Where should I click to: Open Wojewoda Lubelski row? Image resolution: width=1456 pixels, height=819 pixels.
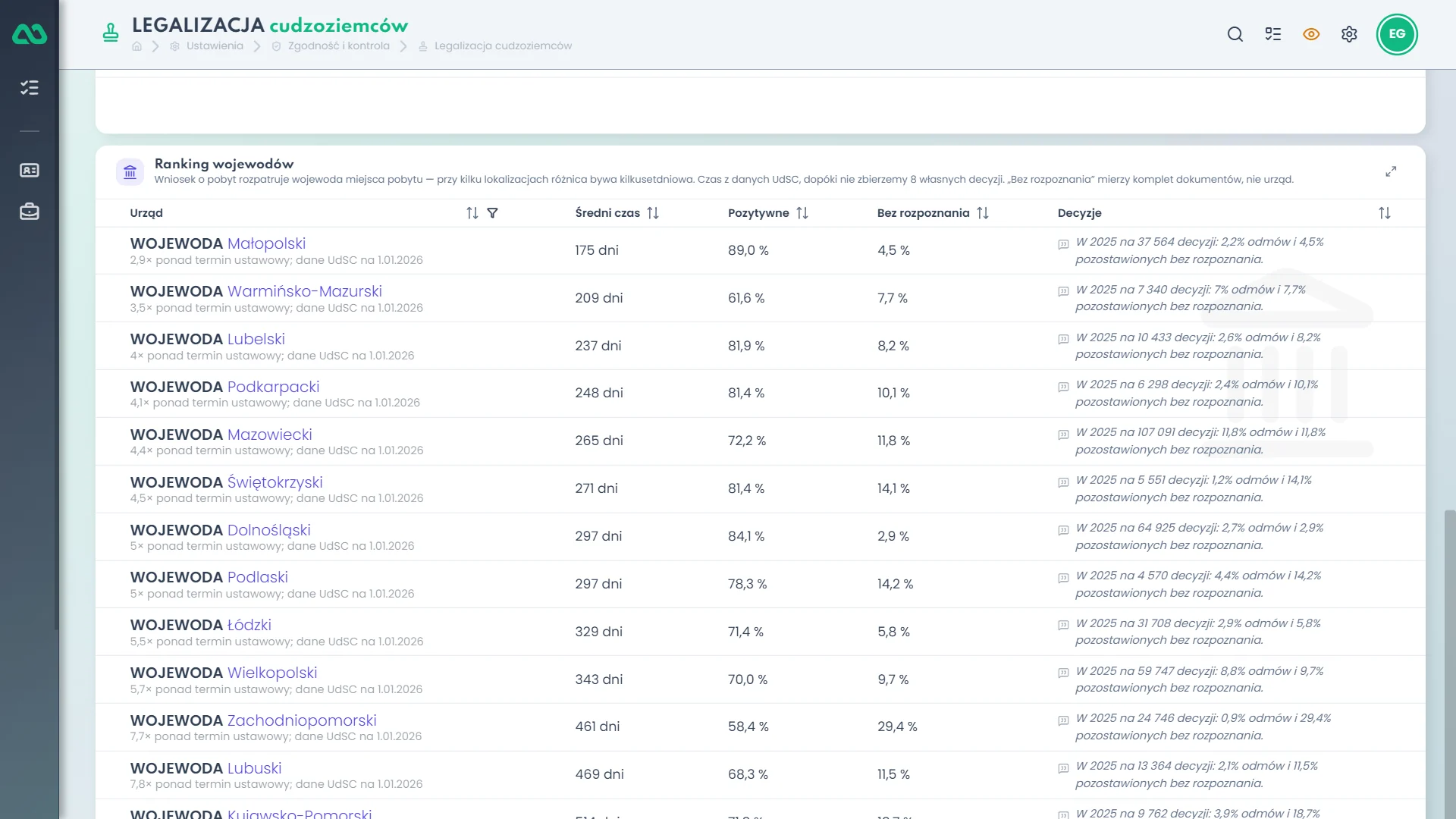click(x=760, y=347)
